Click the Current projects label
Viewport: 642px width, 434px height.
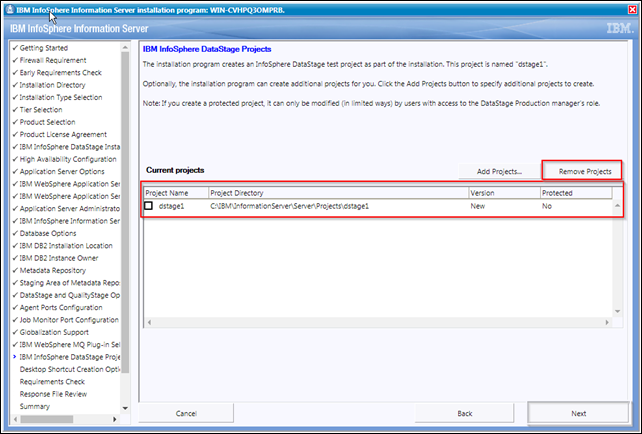point(175,170)
